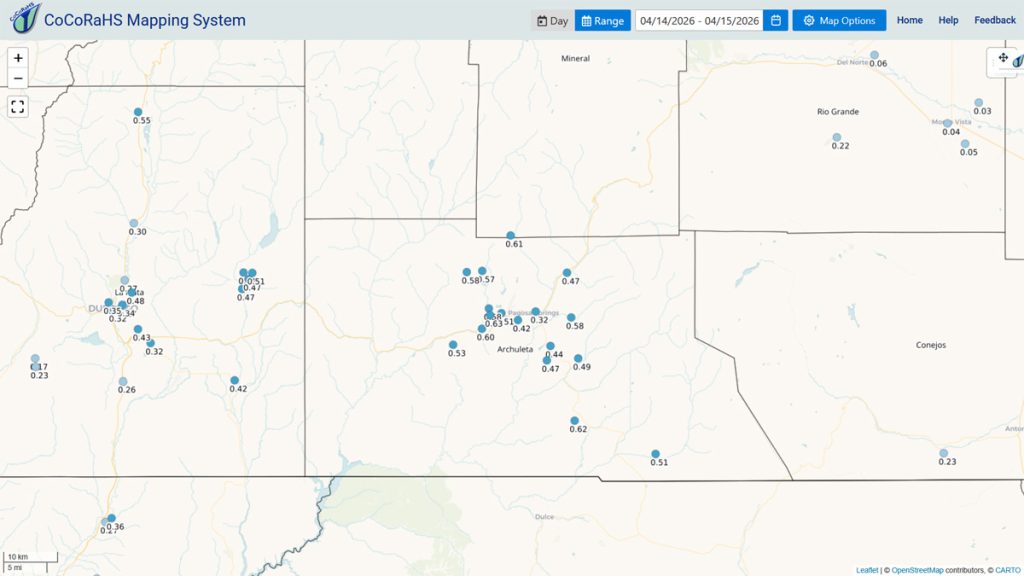Select the station marker reading 0.48
The height and width of the screenshot is (576, 1024).
132,293
